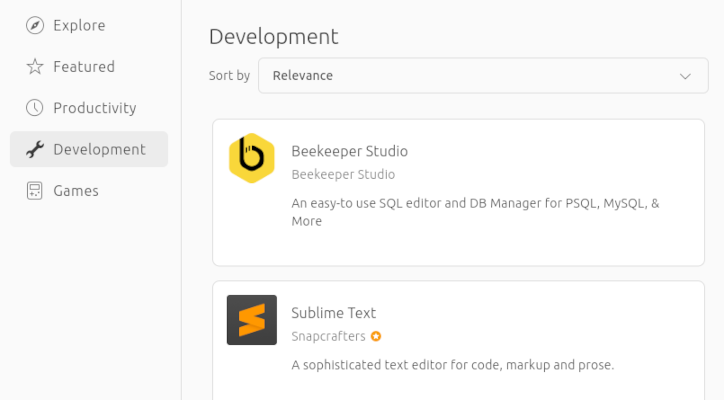This screenshot has height=400, width=724.
Task: Click the Snapcrafters publisher name
Action: coord(328,336)
